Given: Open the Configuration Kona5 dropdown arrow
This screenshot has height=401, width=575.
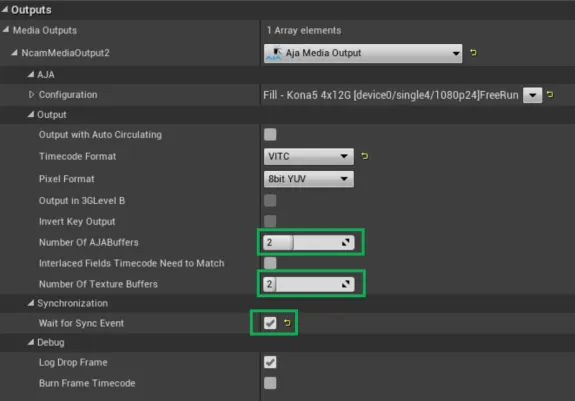Looking at the screenshot, I should pyautogui.click(x=532, y=95).
